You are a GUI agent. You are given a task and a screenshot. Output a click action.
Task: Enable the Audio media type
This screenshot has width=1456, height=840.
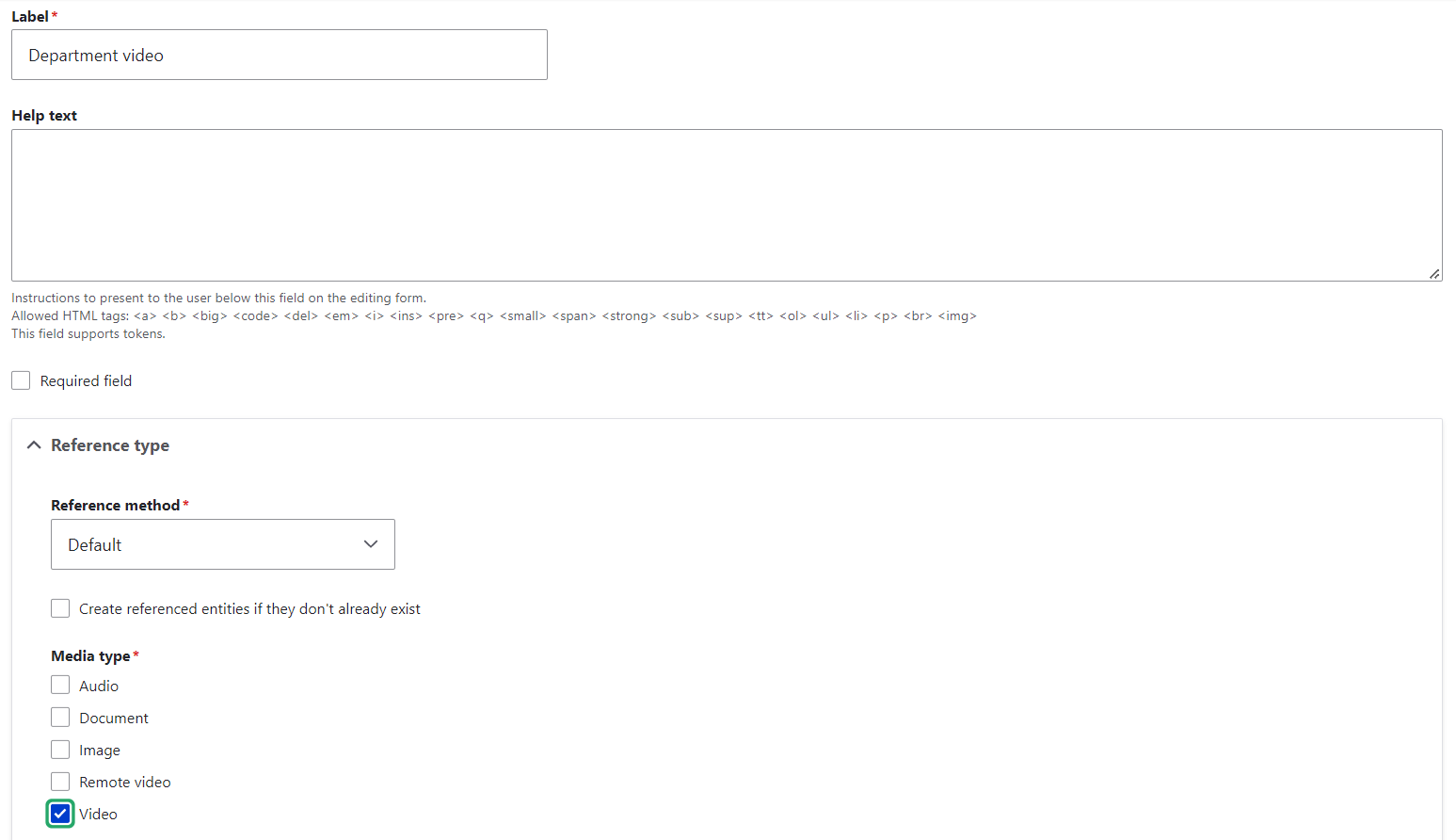60,685
